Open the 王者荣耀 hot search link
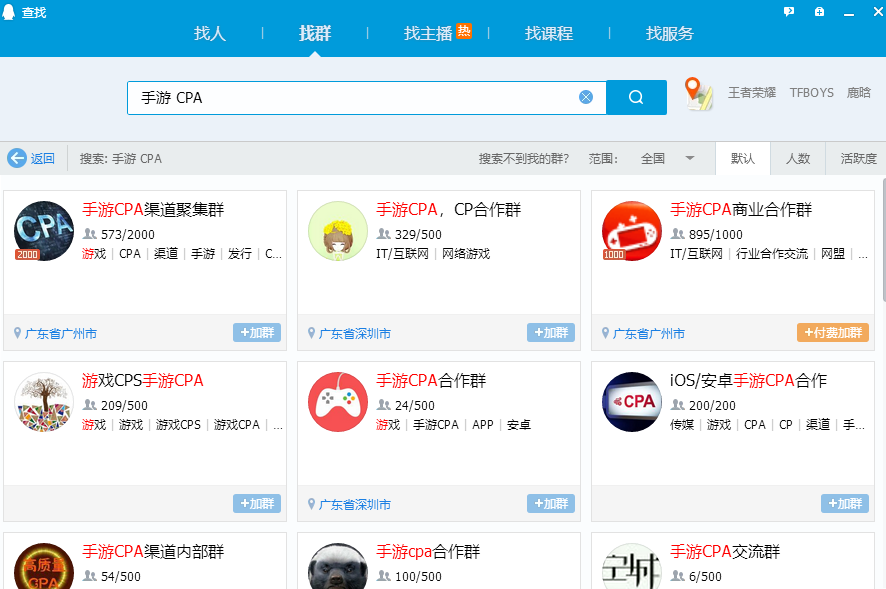 [x=751, y=92]
